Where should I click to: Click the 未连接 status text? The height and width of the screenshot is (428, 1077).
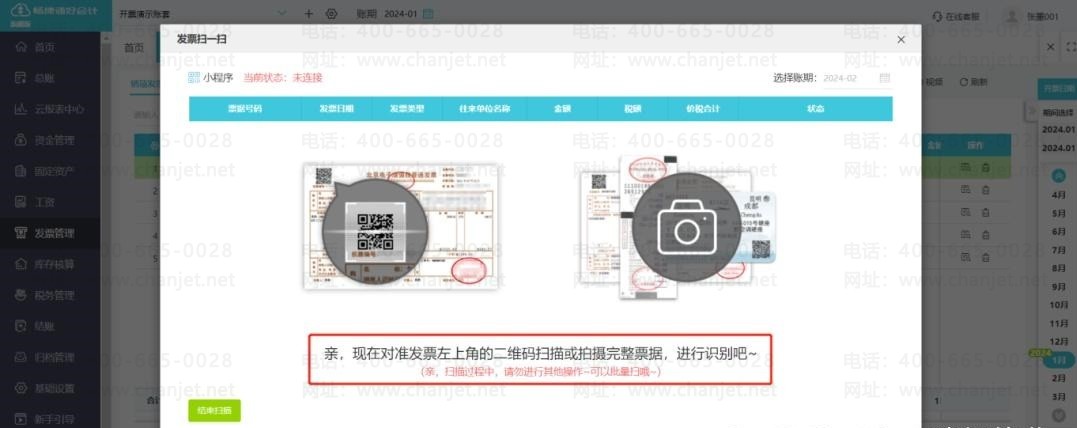[307, 78]
